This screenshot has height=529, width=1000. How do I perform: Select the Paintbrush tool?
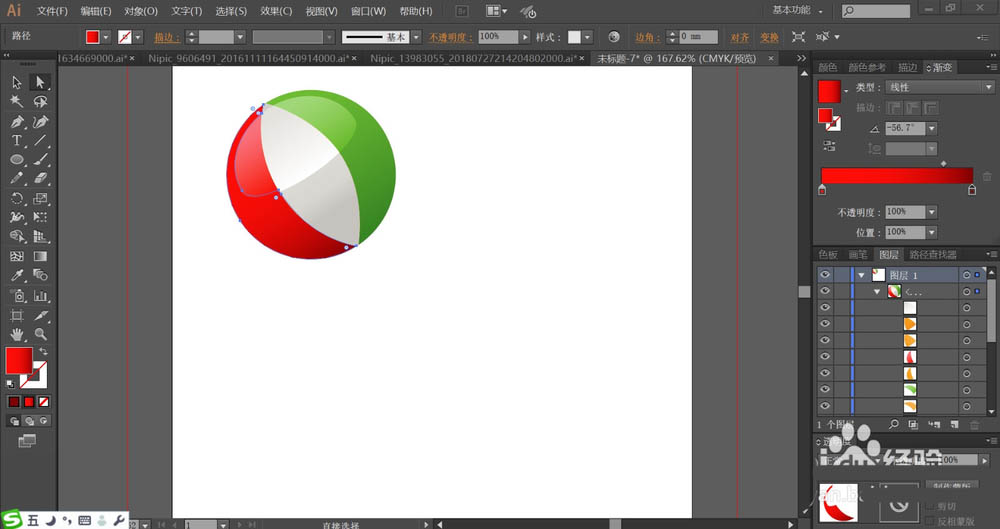click(40, 160)
